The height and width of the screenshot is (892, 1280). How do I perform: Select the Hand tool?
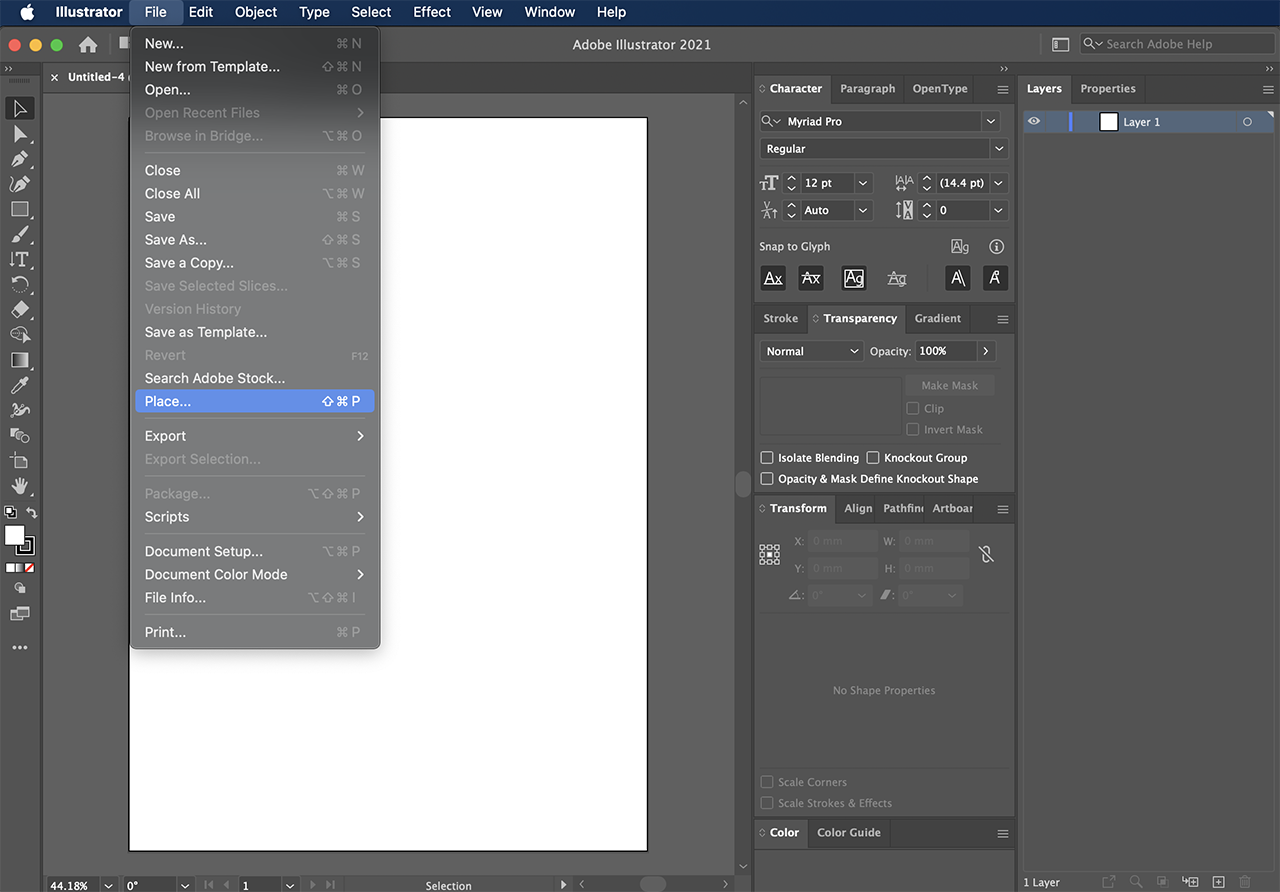coord(20,486)
